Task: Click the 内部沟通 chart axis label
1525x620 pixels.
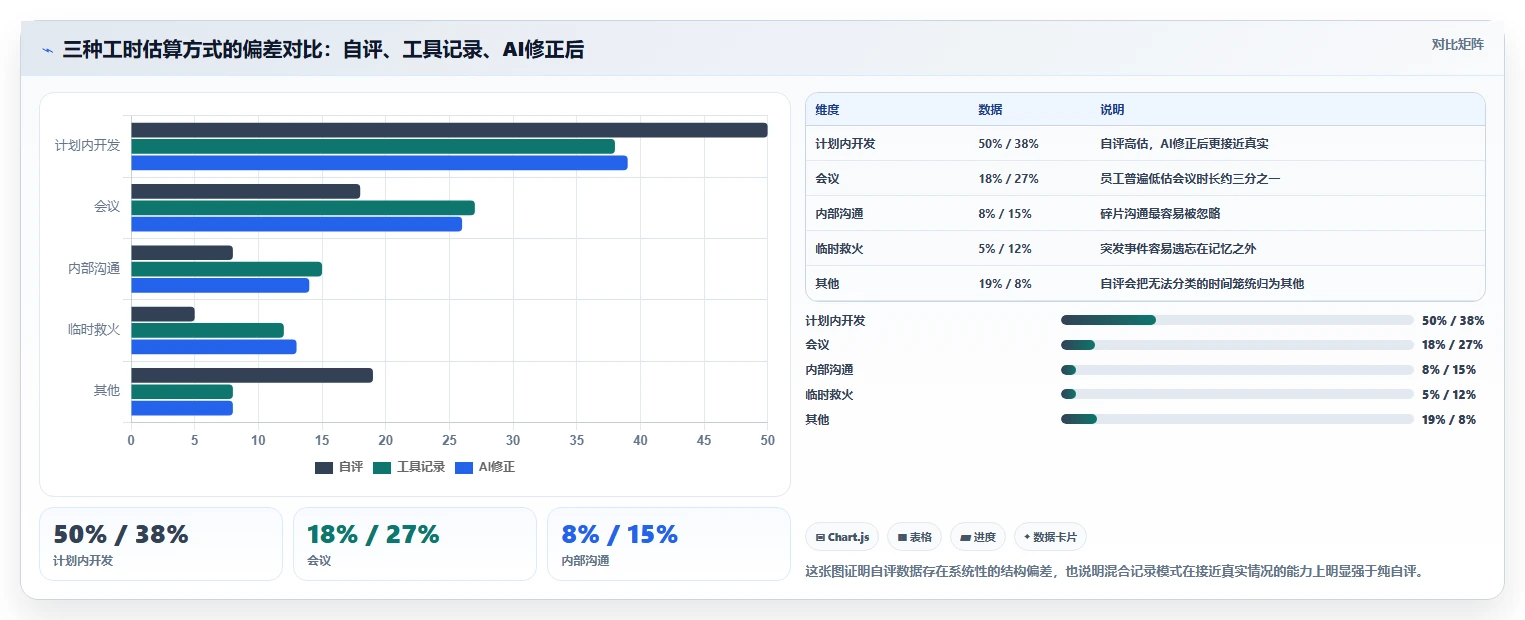Action: coord(94,268)
